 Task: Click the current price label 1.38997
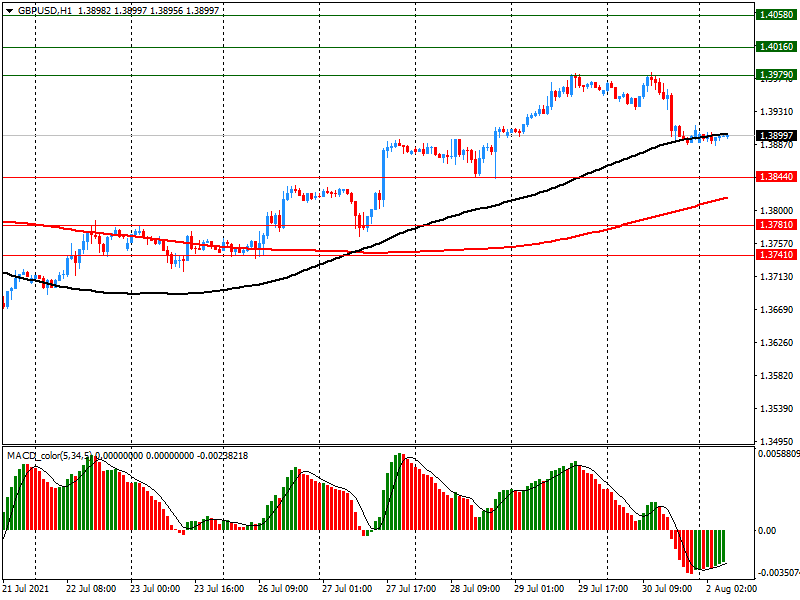click(776, 136)
